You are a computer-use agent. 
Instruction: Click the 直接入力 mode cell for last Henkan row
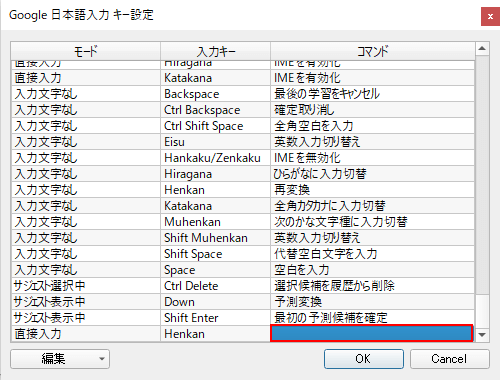(x=86, y=334)
